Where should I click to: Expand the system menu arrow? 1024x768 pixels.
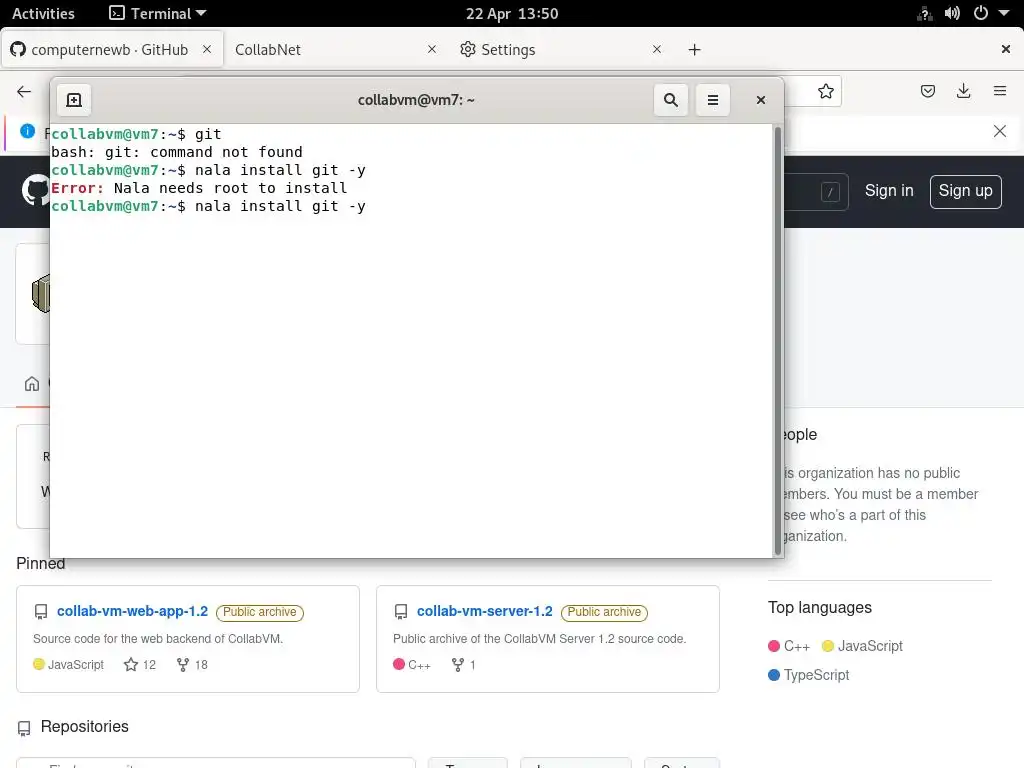tap(1004, 14)
